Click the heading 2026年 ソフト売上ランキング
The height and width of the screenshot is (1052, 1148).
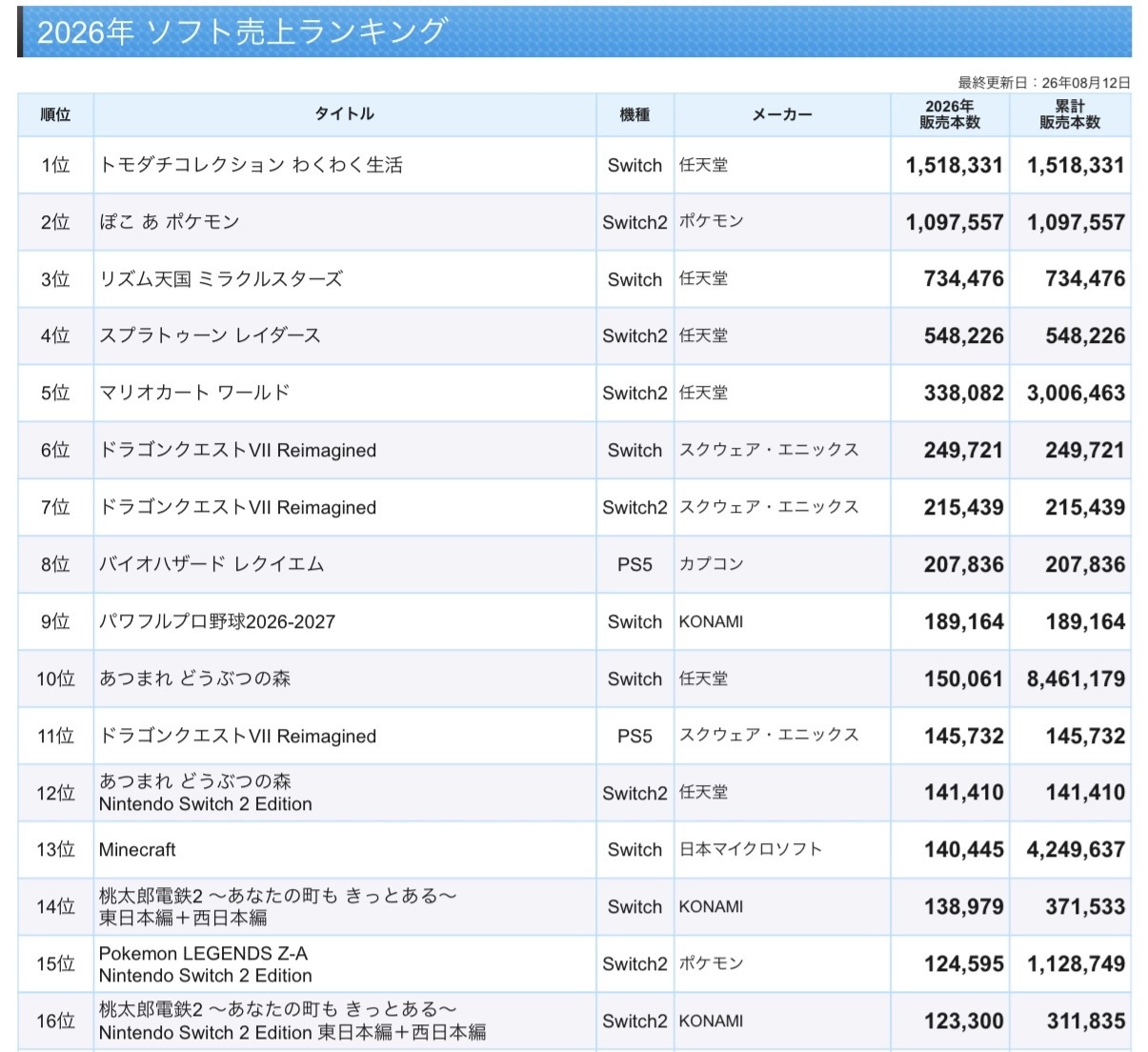point(242,31)
